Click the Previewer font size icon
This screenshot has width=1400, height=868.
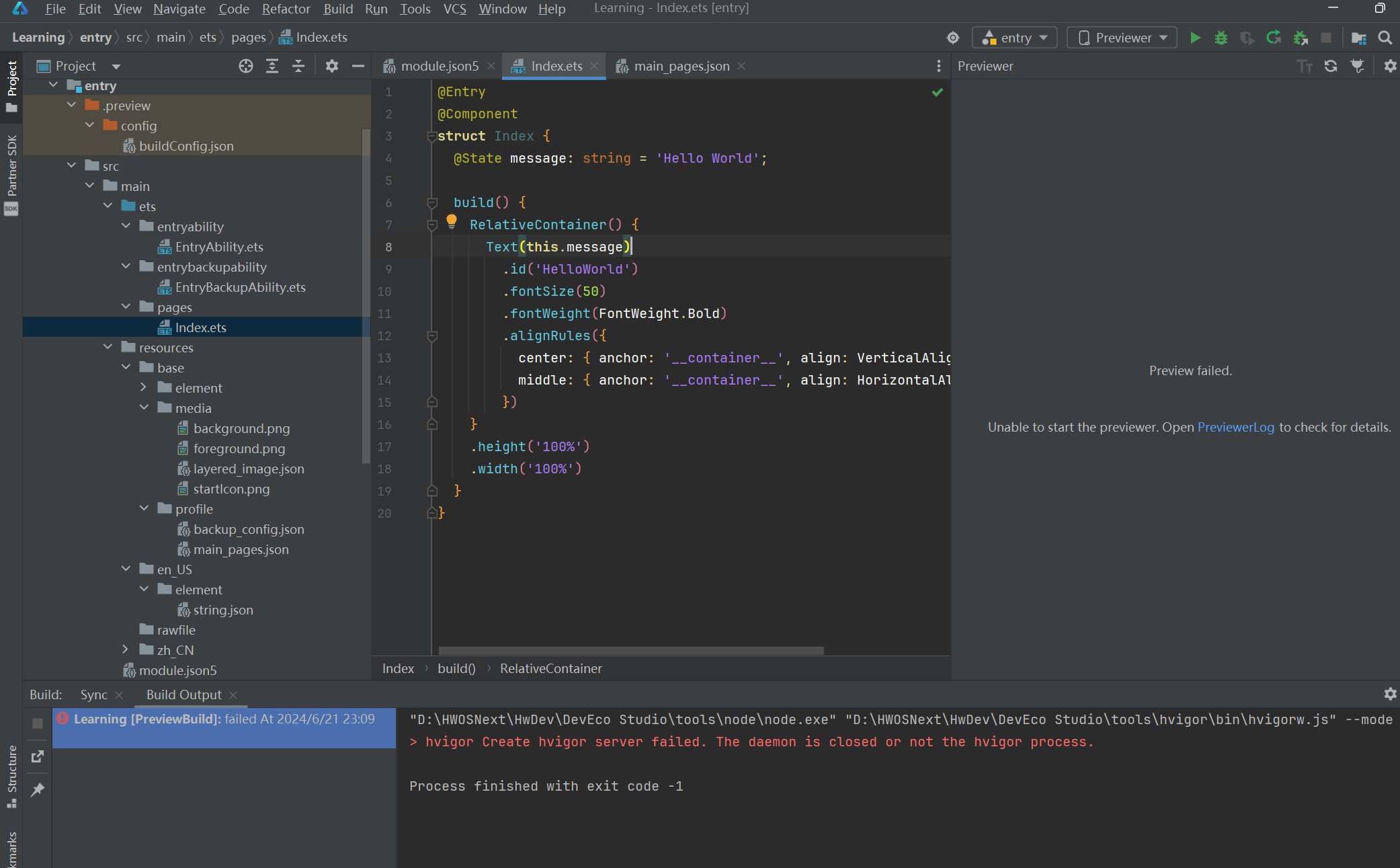1305,66
